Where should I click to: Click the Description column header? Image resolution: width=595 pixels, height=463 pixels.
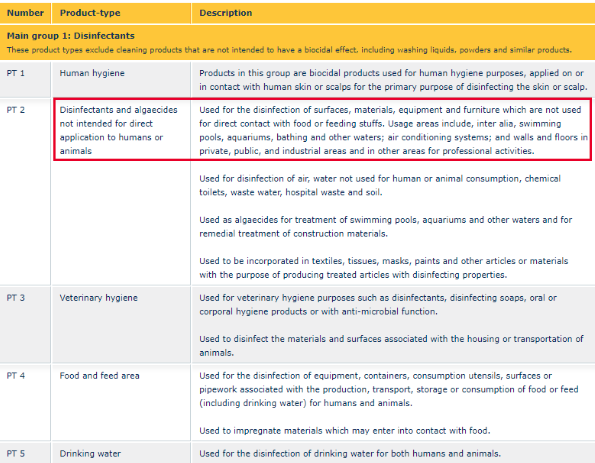click(225, 13)
